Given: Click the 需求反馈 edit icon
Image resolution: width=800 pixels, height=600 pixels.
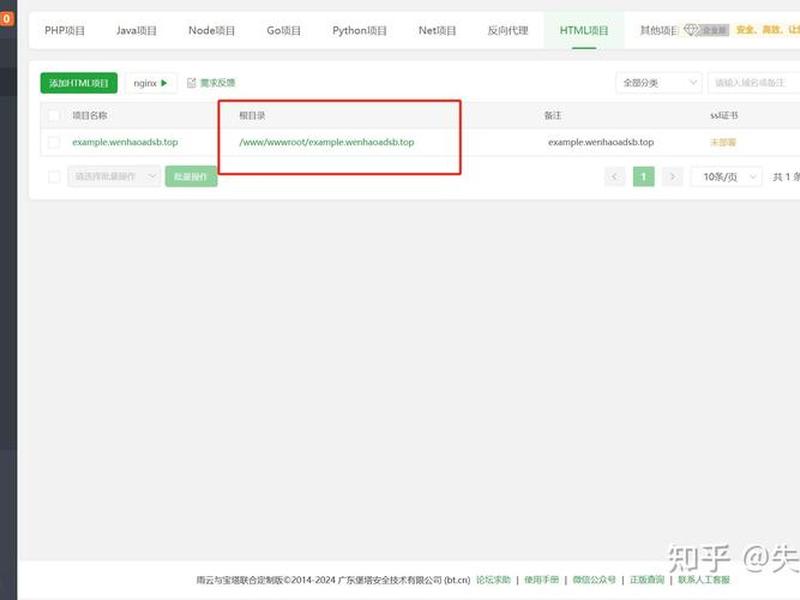Looking at the screenshot, I should (x=191, y=83).
